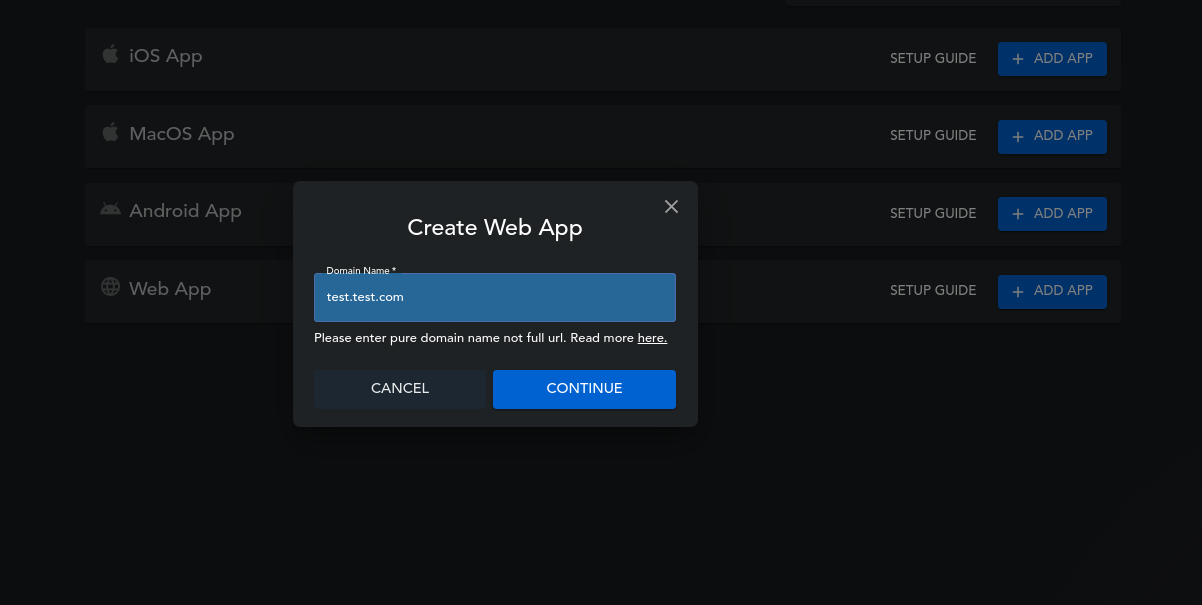The width and height of the screenshot is (1202, 605).
Task: Open the Web App setup guide
Action: tap(933, 290)
